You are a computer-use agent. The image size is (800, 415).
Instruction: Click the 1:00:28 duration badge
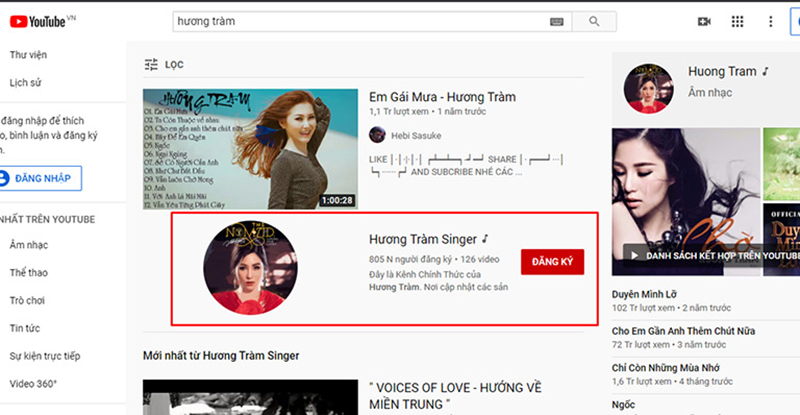[337, 201]
